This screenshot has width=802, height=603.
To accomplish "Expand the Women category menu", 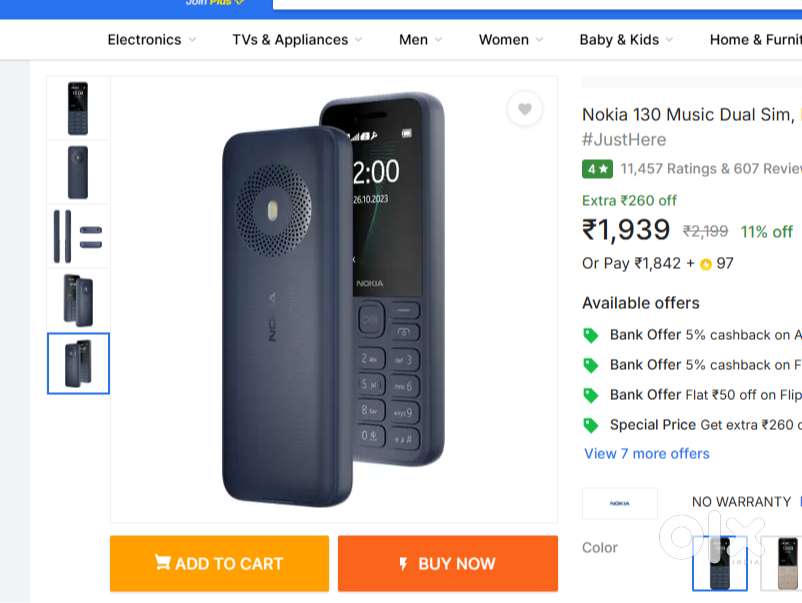I will pos(509,40).
